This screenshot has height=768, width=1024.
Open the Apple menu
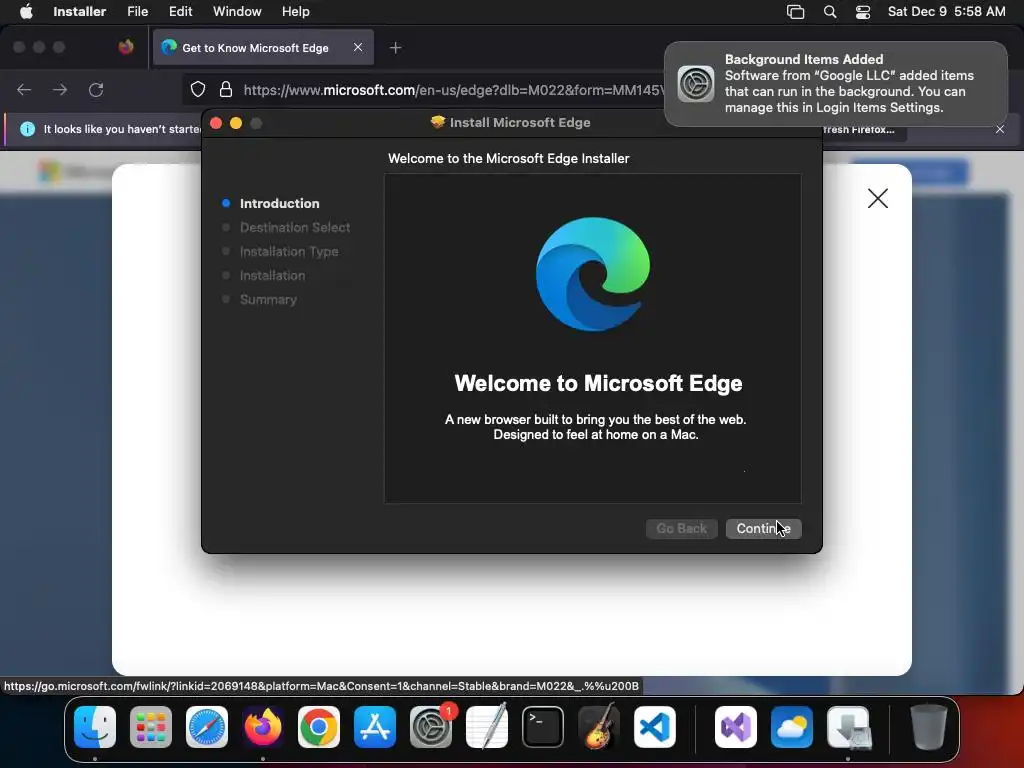pyautogui.click(x=26, y=12)
